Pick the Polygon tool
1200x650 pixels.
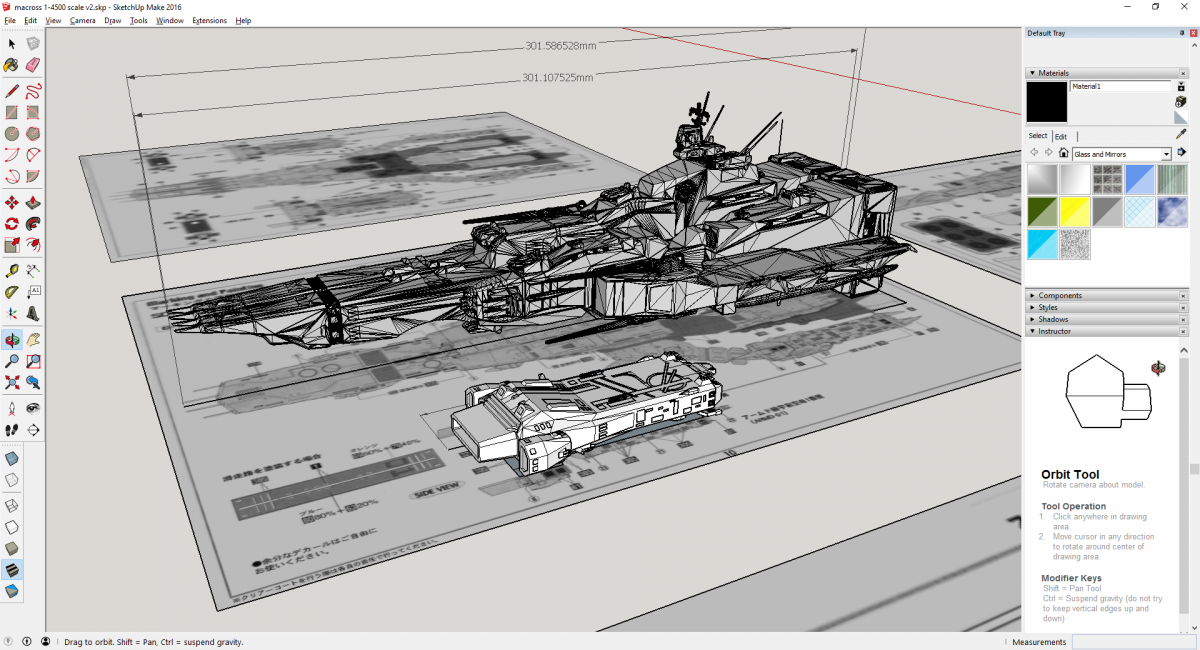(x=33, y=133)
